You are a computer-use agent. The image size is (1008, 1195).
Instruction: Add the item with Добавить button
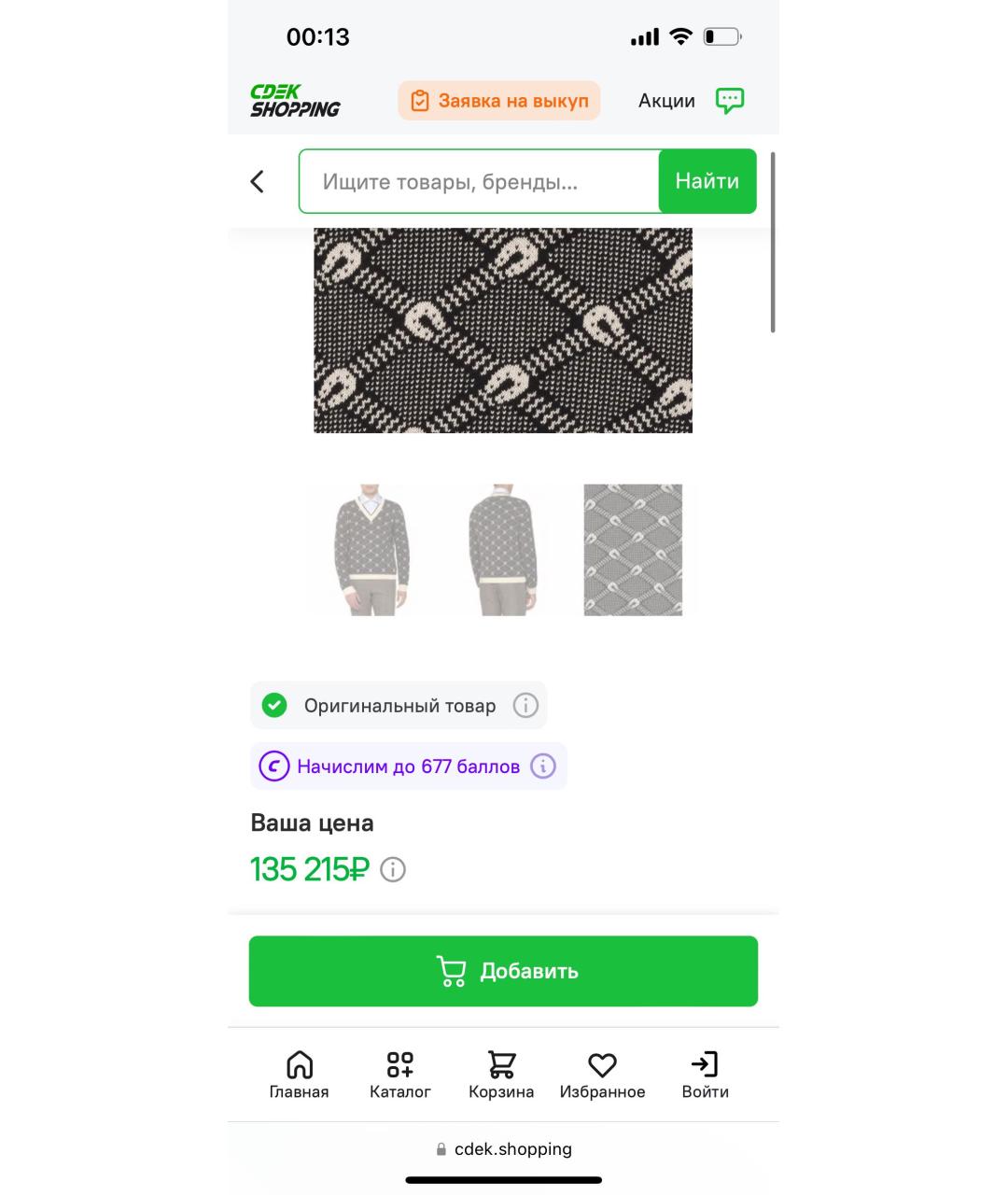pyautogui.click(x=503, y=971)
